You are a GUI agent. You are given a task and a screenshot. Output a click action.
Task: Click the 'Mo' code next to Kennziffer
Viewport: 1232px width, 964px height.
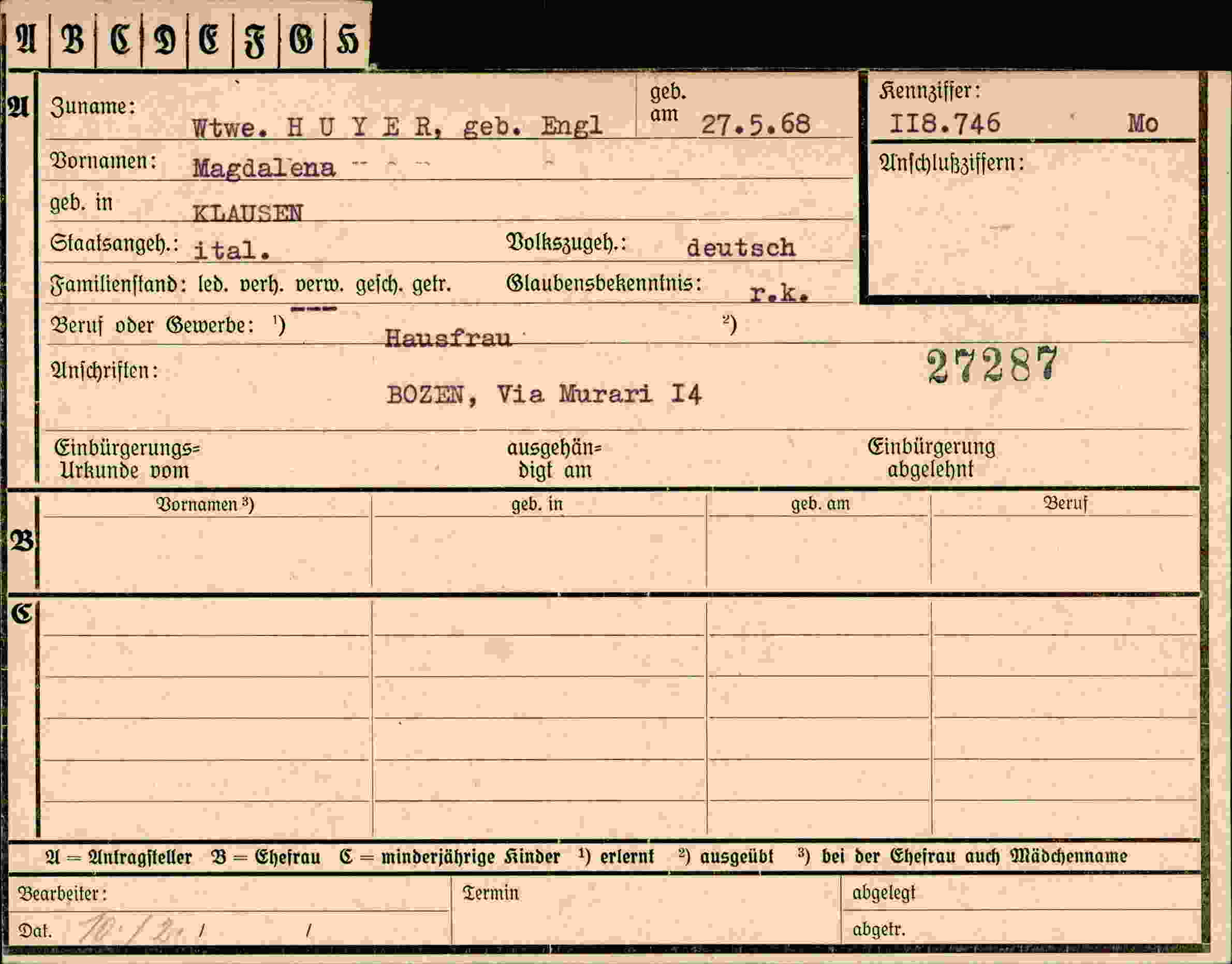(1143, 123)
